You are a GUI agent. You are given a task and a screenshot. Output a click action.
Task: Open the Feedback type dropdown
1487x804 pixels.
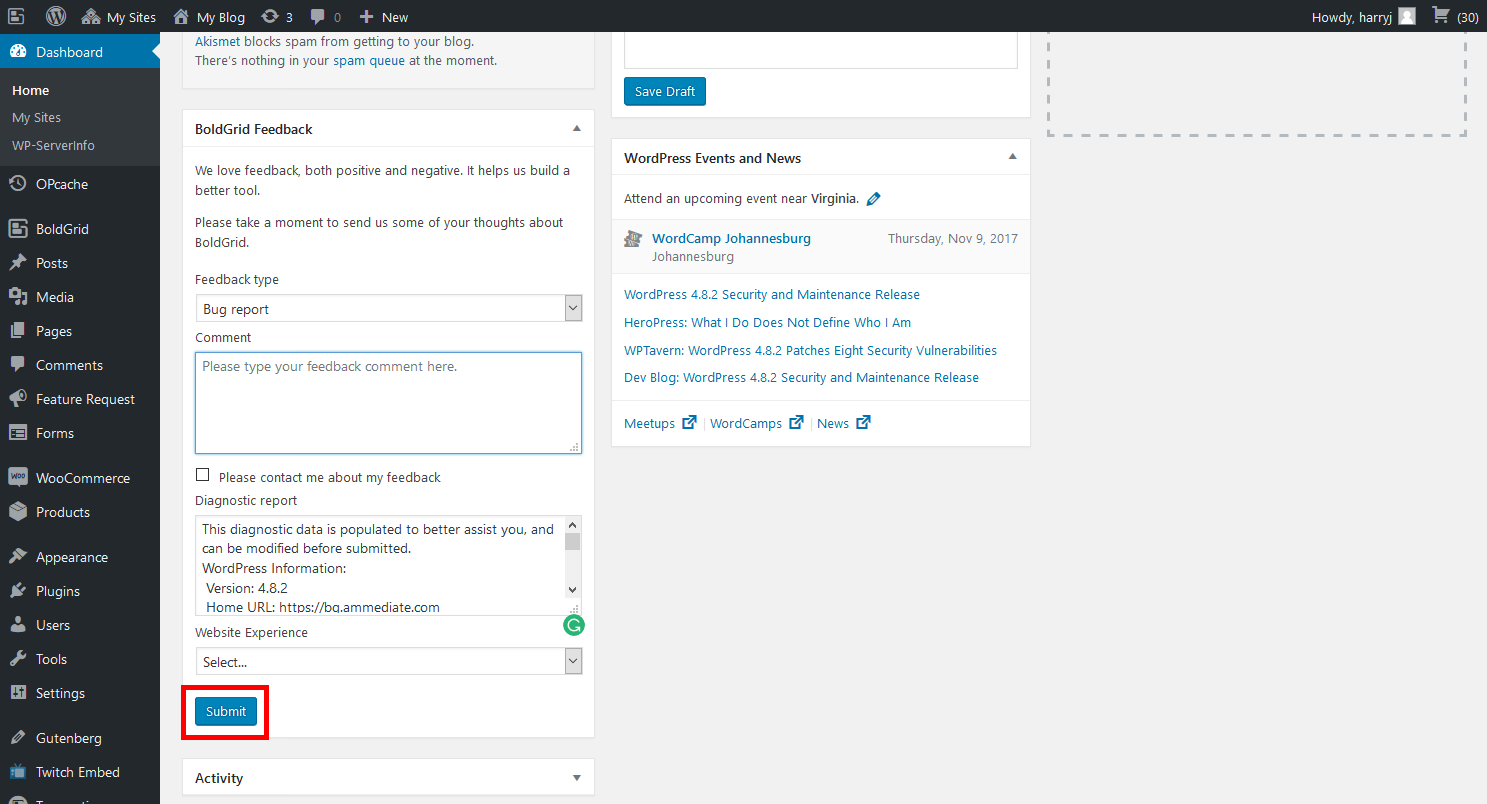[x=389, y=309]
